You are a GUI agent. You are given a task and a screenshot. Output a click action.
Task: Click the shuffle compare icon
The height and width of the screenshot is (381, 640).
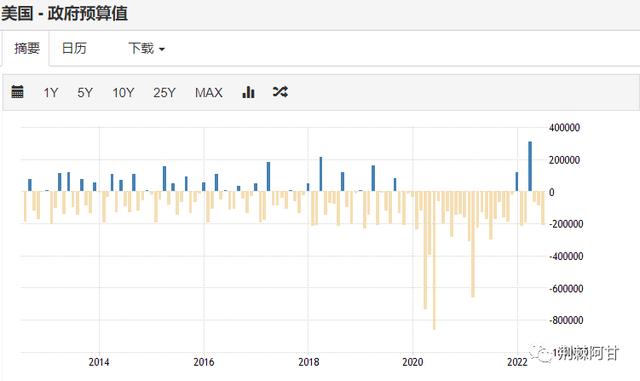click(280, 91)
